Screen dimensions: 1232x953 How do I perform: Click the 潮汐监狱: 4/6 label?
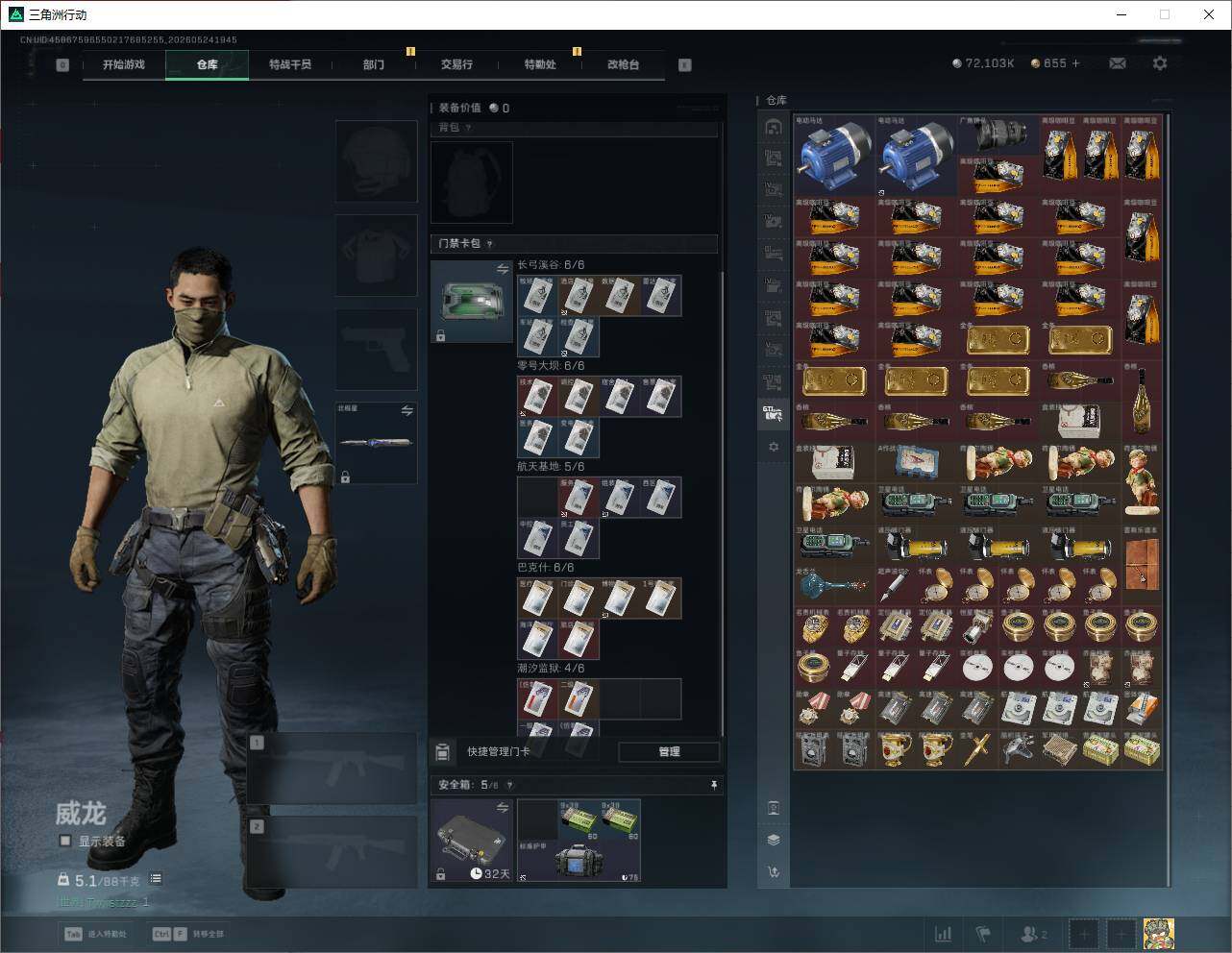pos(551,669)
